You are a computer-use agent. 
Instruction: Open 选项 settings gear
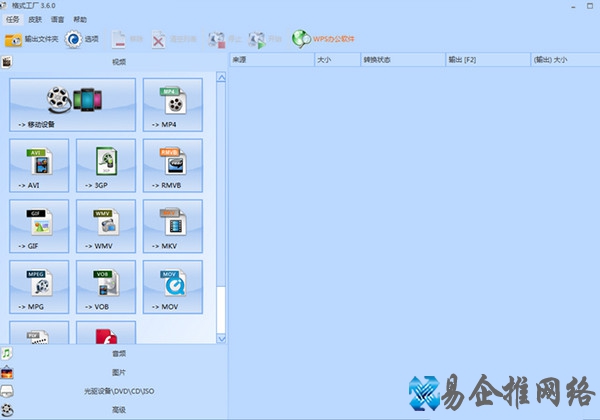point(82,39)
